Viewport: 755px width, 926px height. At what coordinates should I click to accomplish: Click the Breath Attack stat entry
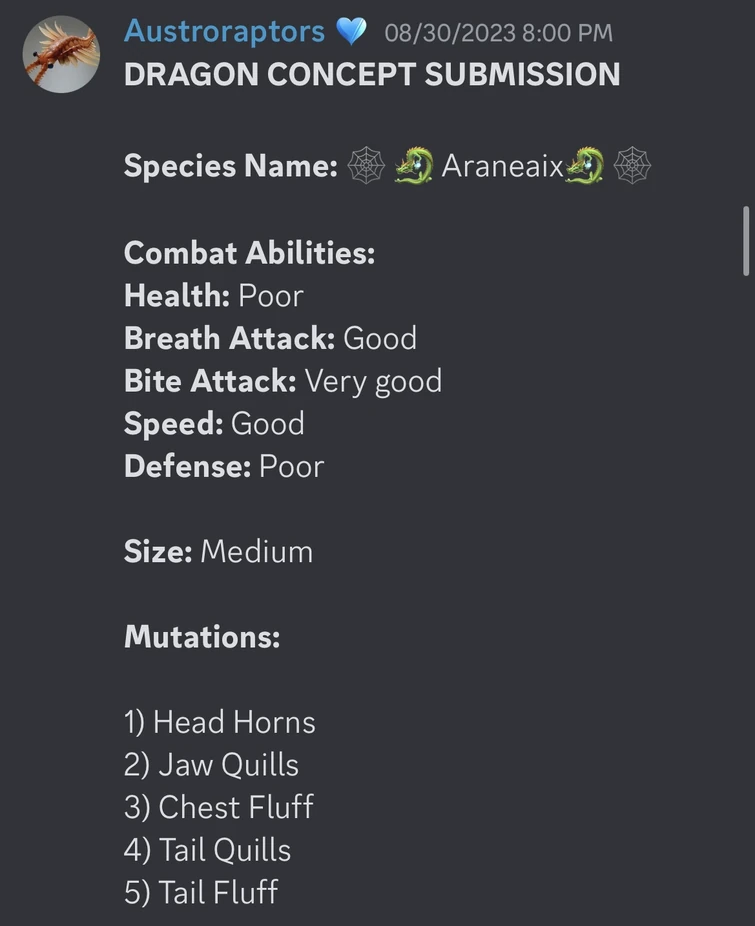(x=269, y=338)
